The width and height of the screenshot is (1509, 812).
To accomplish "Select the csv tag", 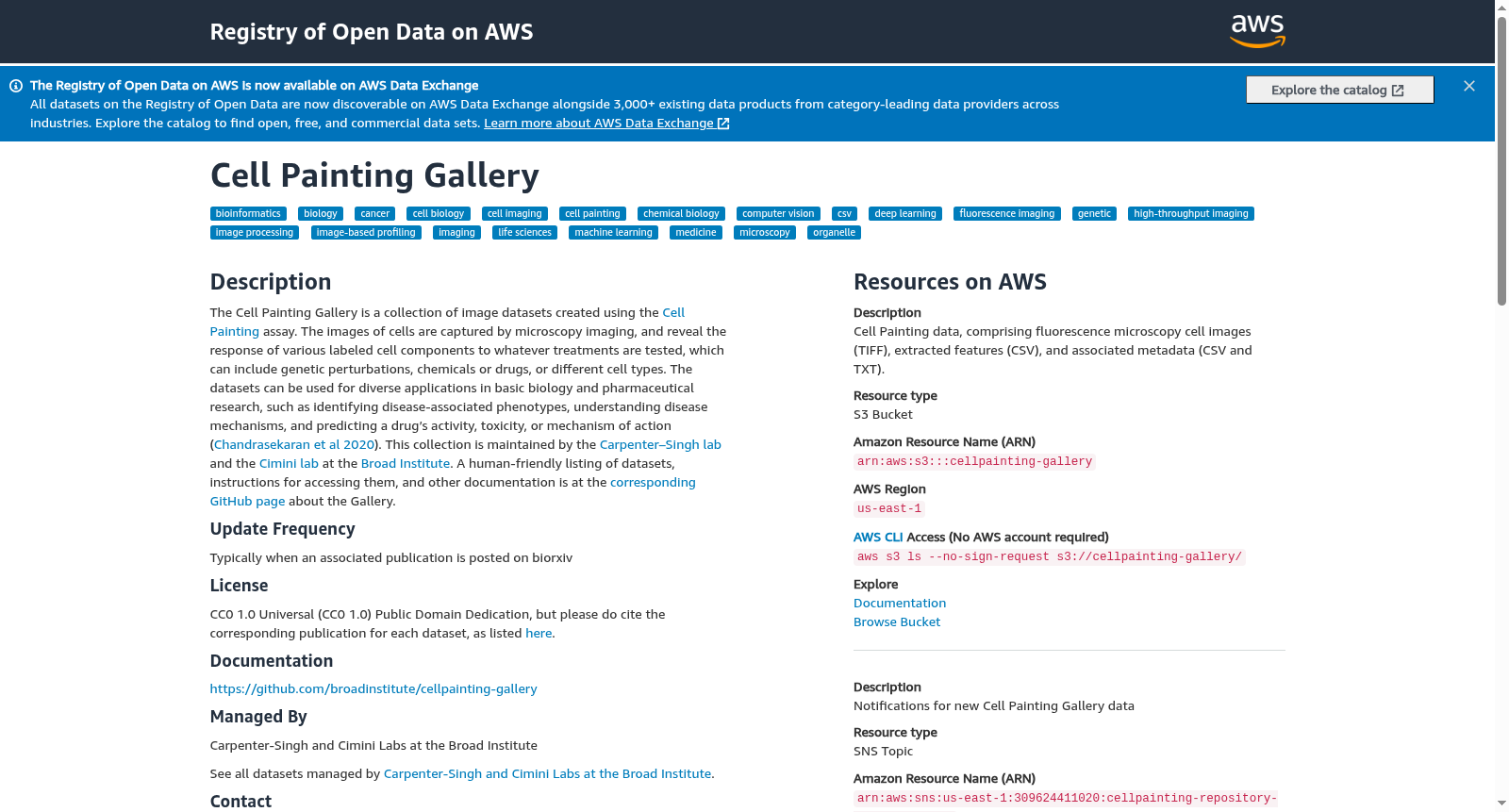I will (x=845, y=214).
